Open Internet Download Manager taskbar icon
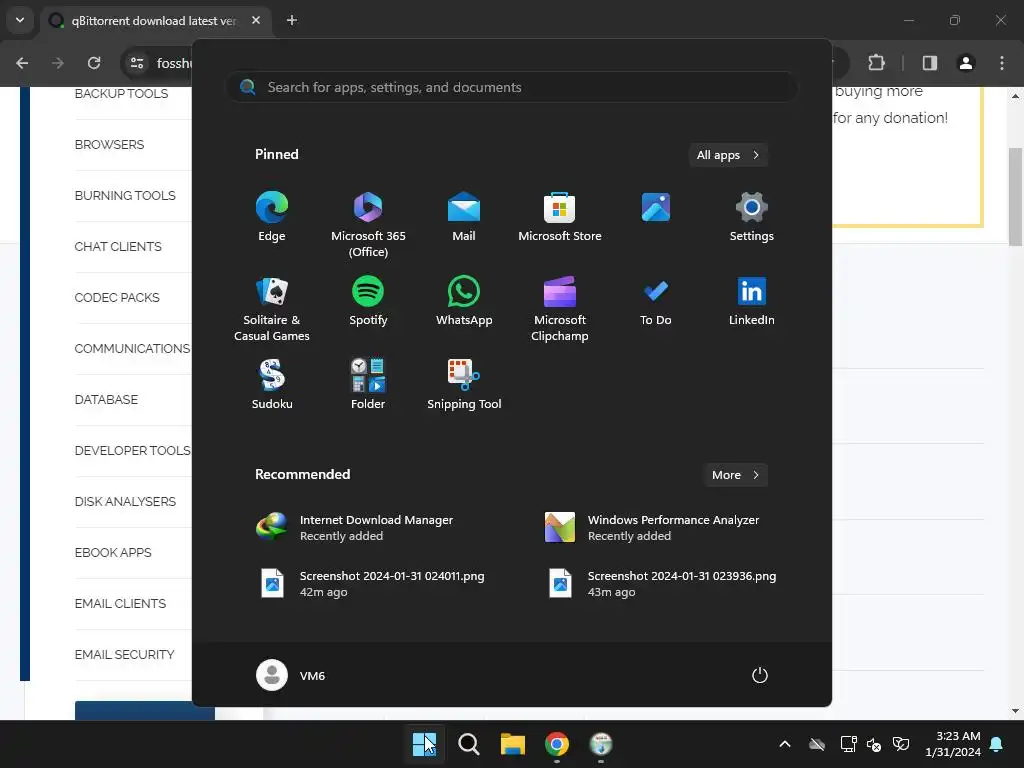This screenshot has width=1024, height=768. [601, 743]
